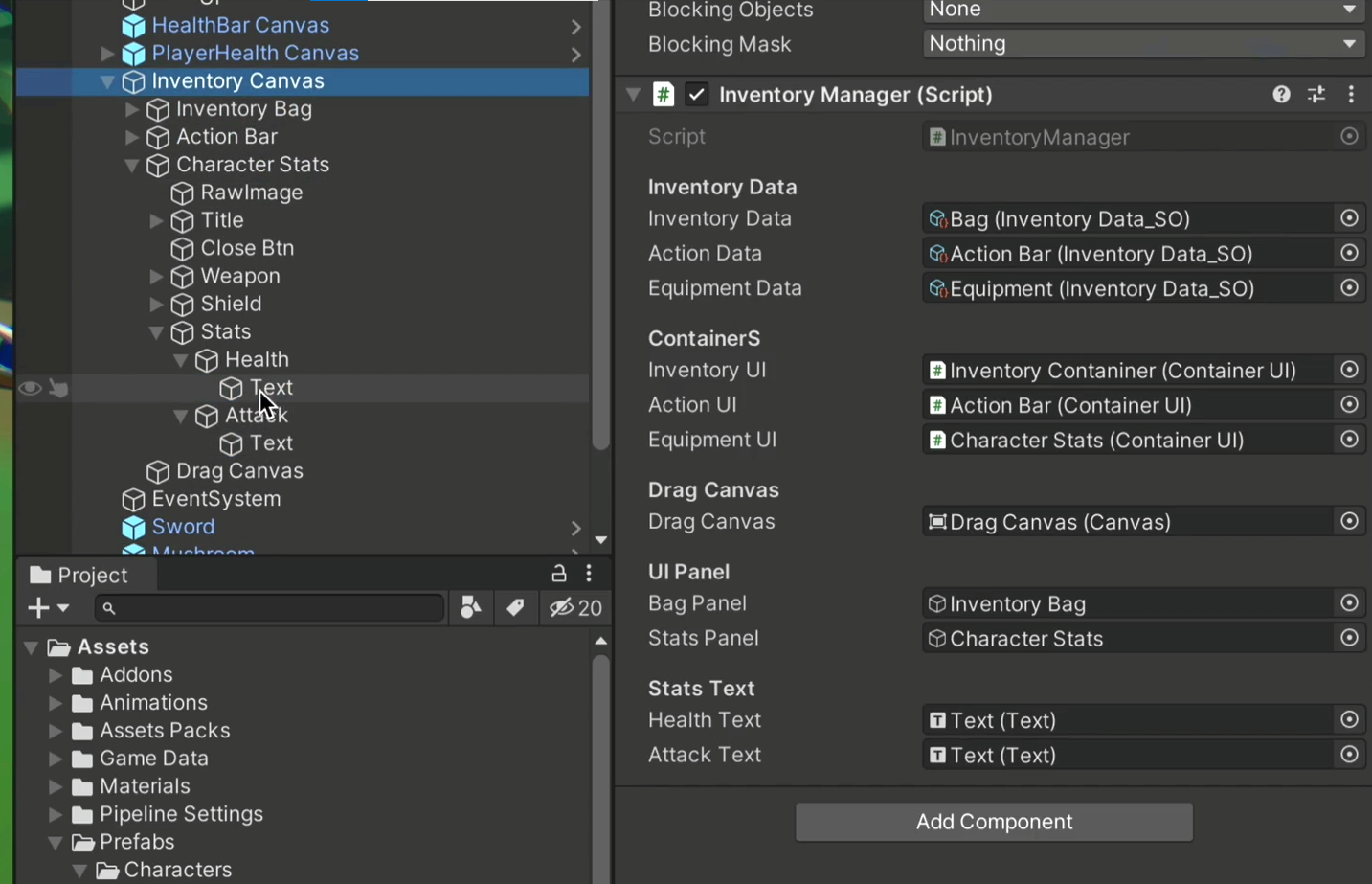Click the Add Component button
This screenshot has width=1372, height=884.
[x=993, y=822]
